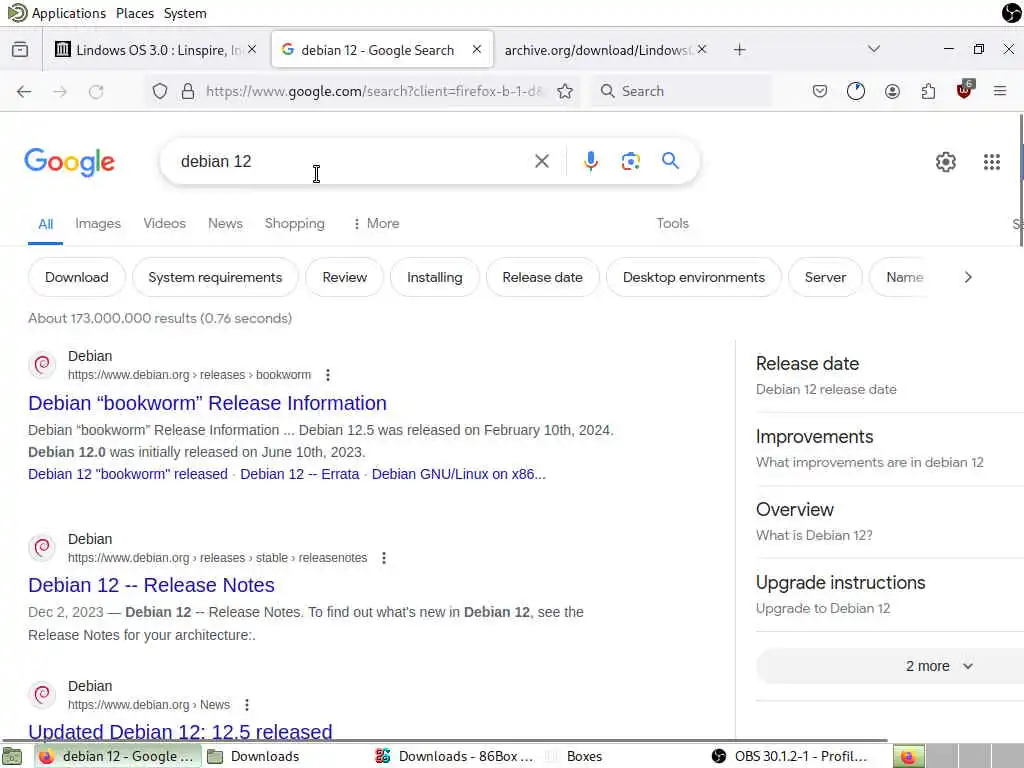Image resolution: width=1024 pixels, height=768 pixels.
Task: Click the Google logo
Action: pyautogui.click(x=69, y=162)
